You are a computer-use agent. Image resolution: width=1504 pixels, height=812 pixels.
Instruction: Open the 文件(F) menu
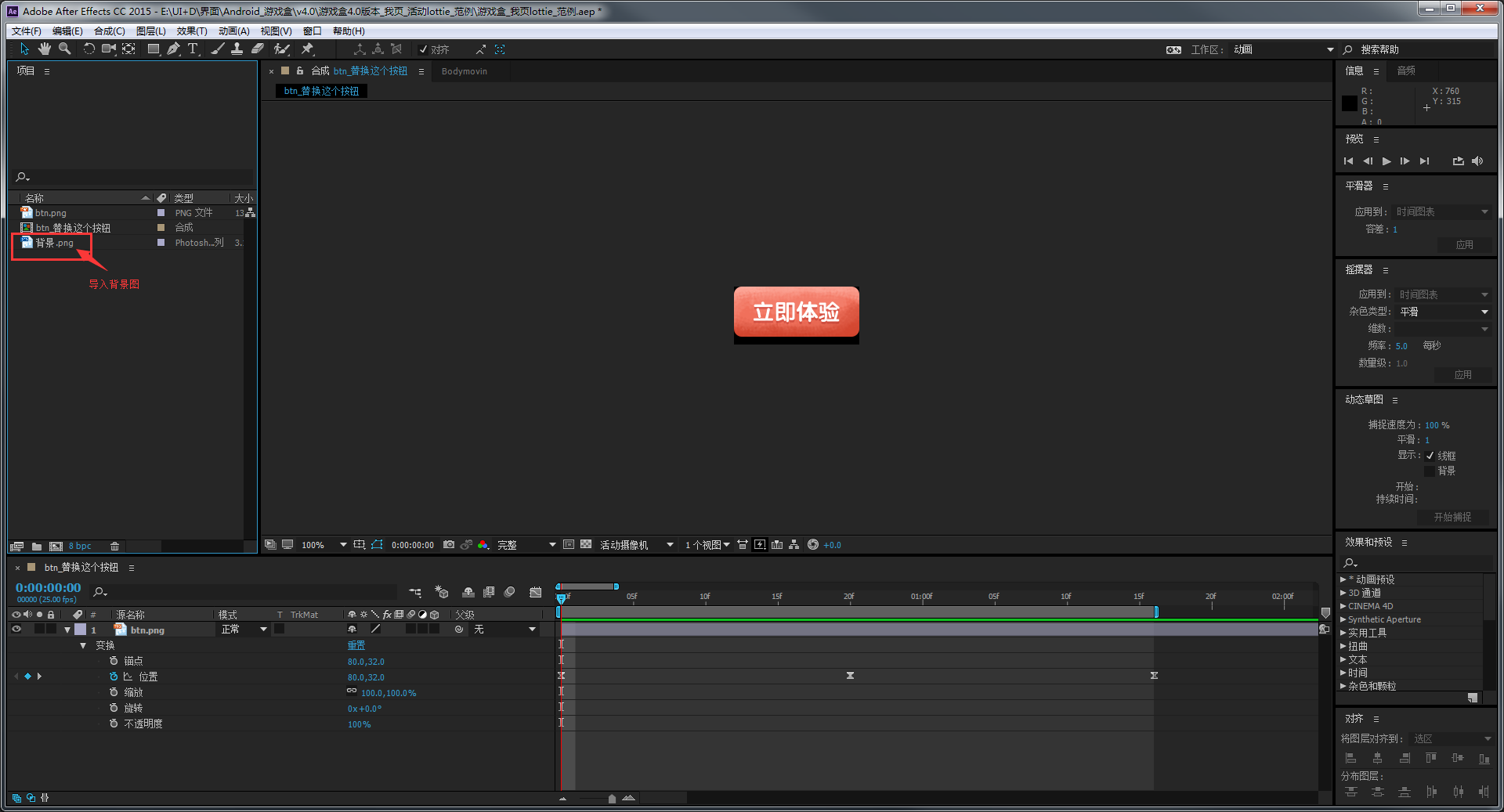[x=27, y=31]
